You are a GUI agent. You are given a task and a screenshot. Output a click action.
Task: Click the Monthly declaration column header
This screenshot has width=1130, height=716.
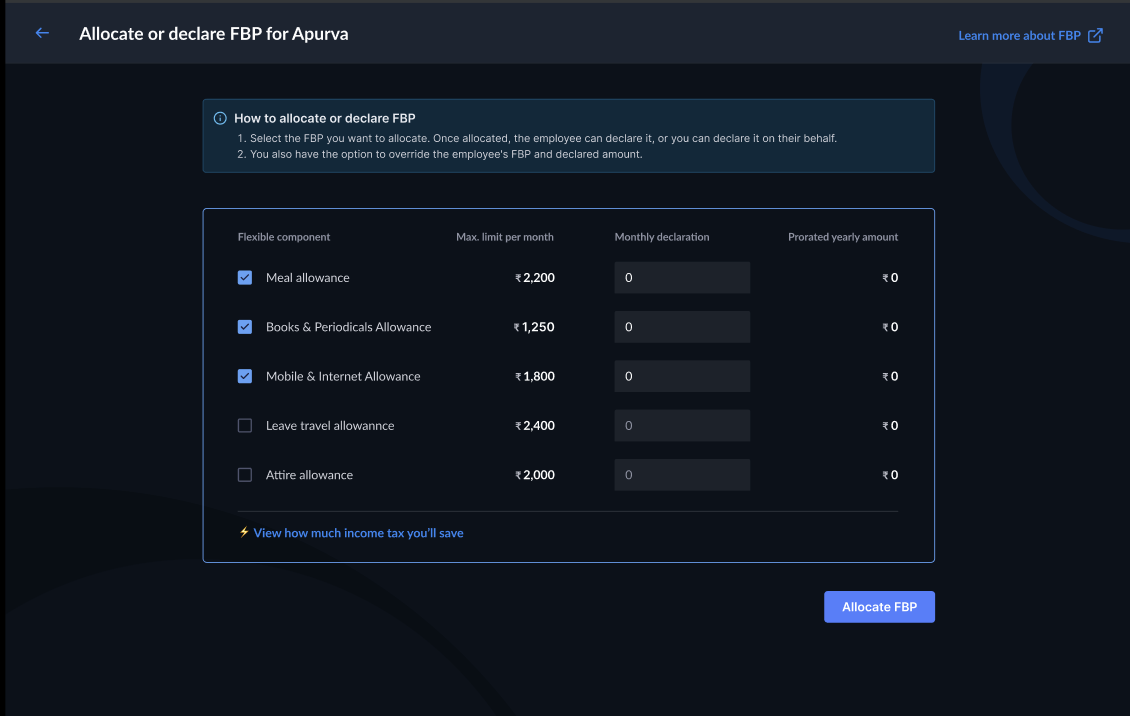662,237
